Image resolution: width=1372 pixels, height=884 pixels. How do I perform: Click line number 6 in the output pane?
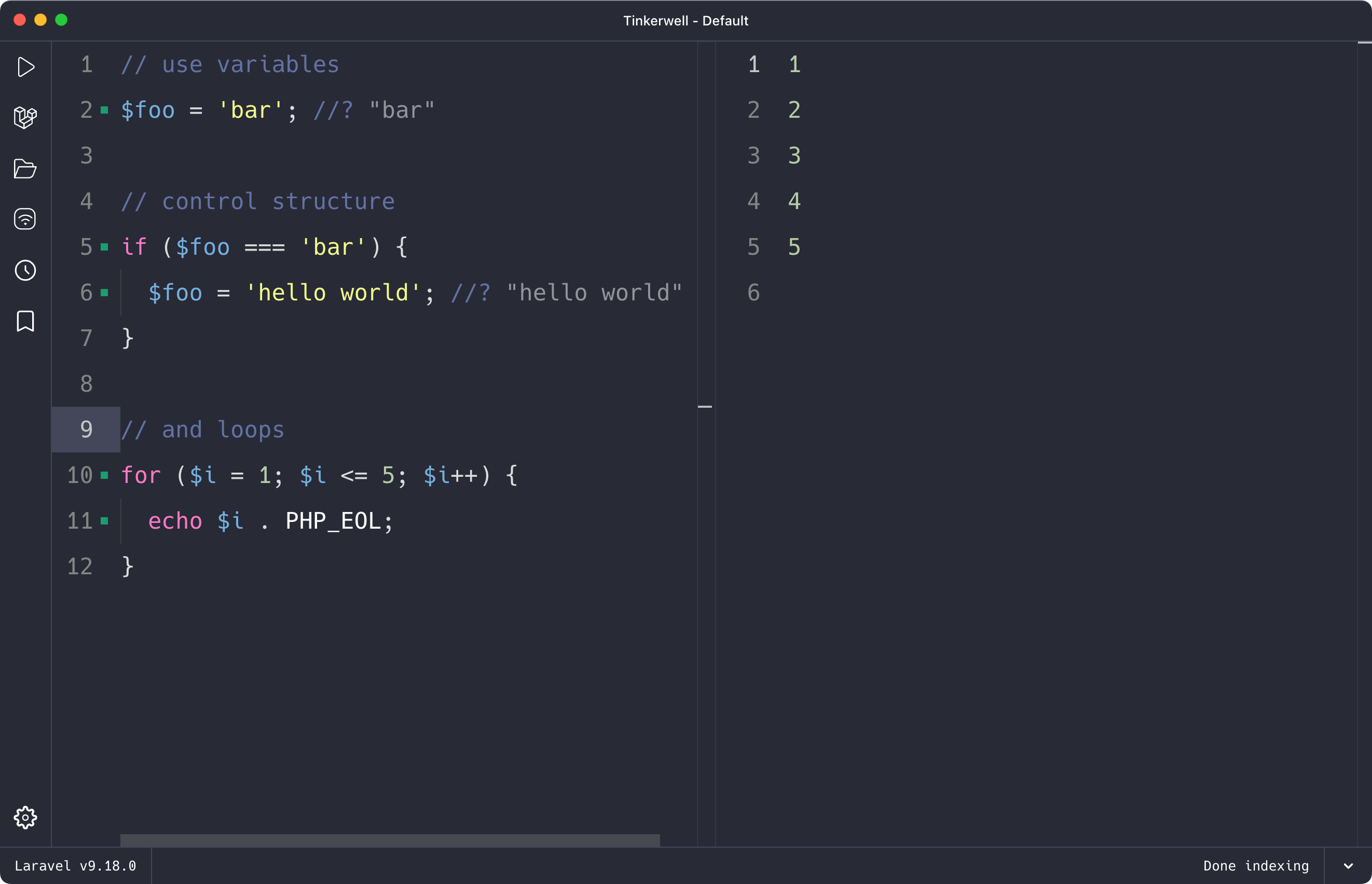pos(754,293)
